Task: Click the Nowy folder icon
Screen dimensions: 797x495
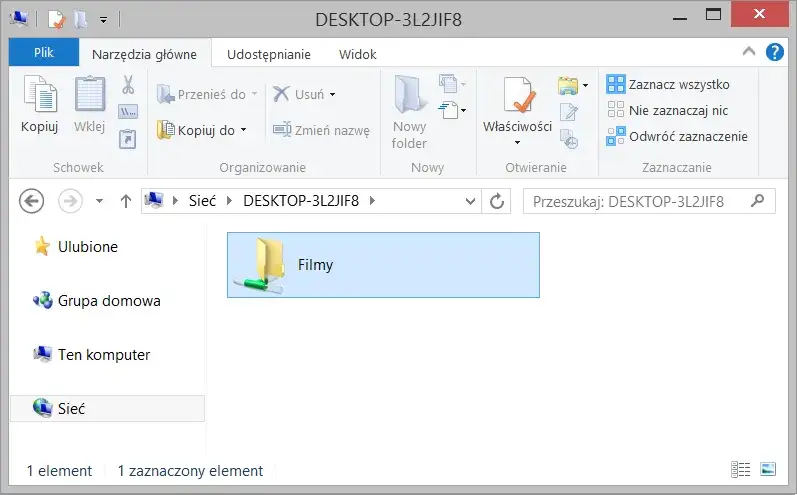Action: 409,95
